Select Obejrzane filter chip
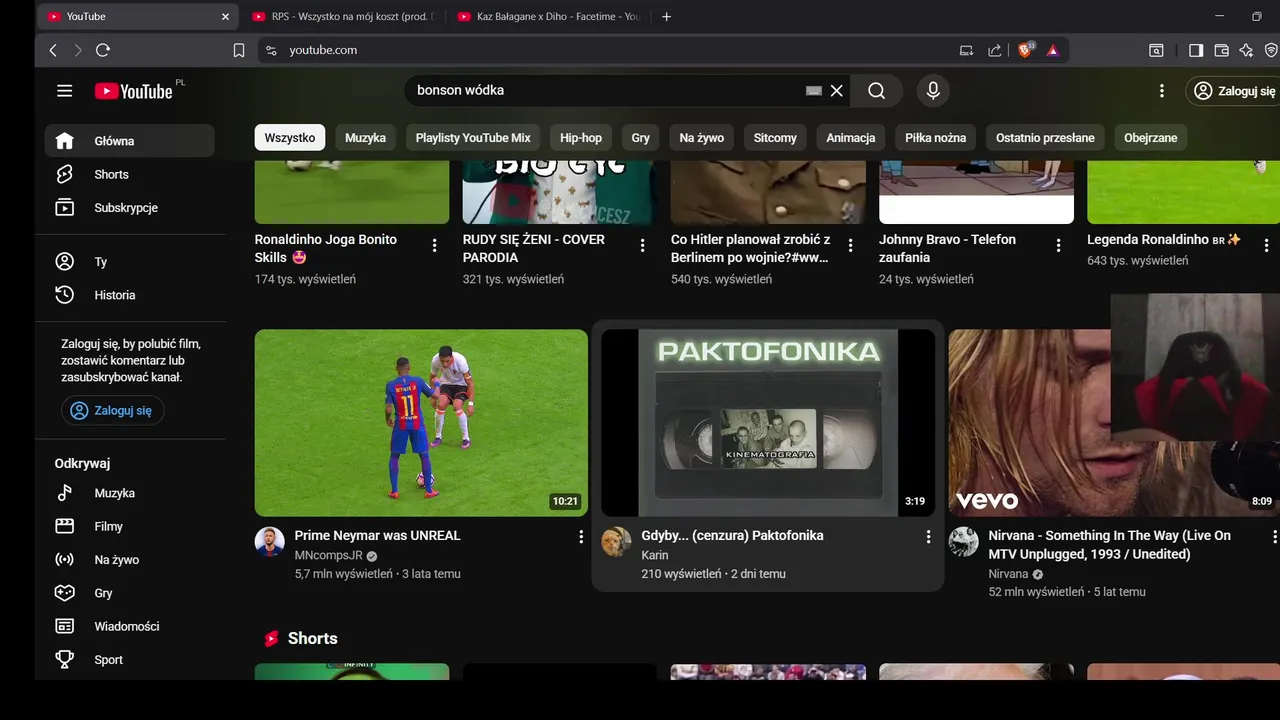Viewport: 1280px width, 720px height. click(x=1151, y=138)
